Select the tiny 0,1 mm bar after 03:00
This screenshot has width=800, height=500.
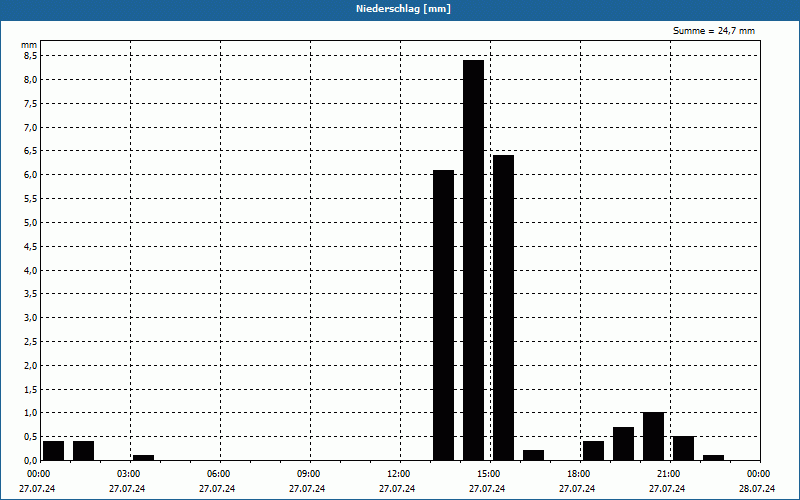[x=143, y=458]
